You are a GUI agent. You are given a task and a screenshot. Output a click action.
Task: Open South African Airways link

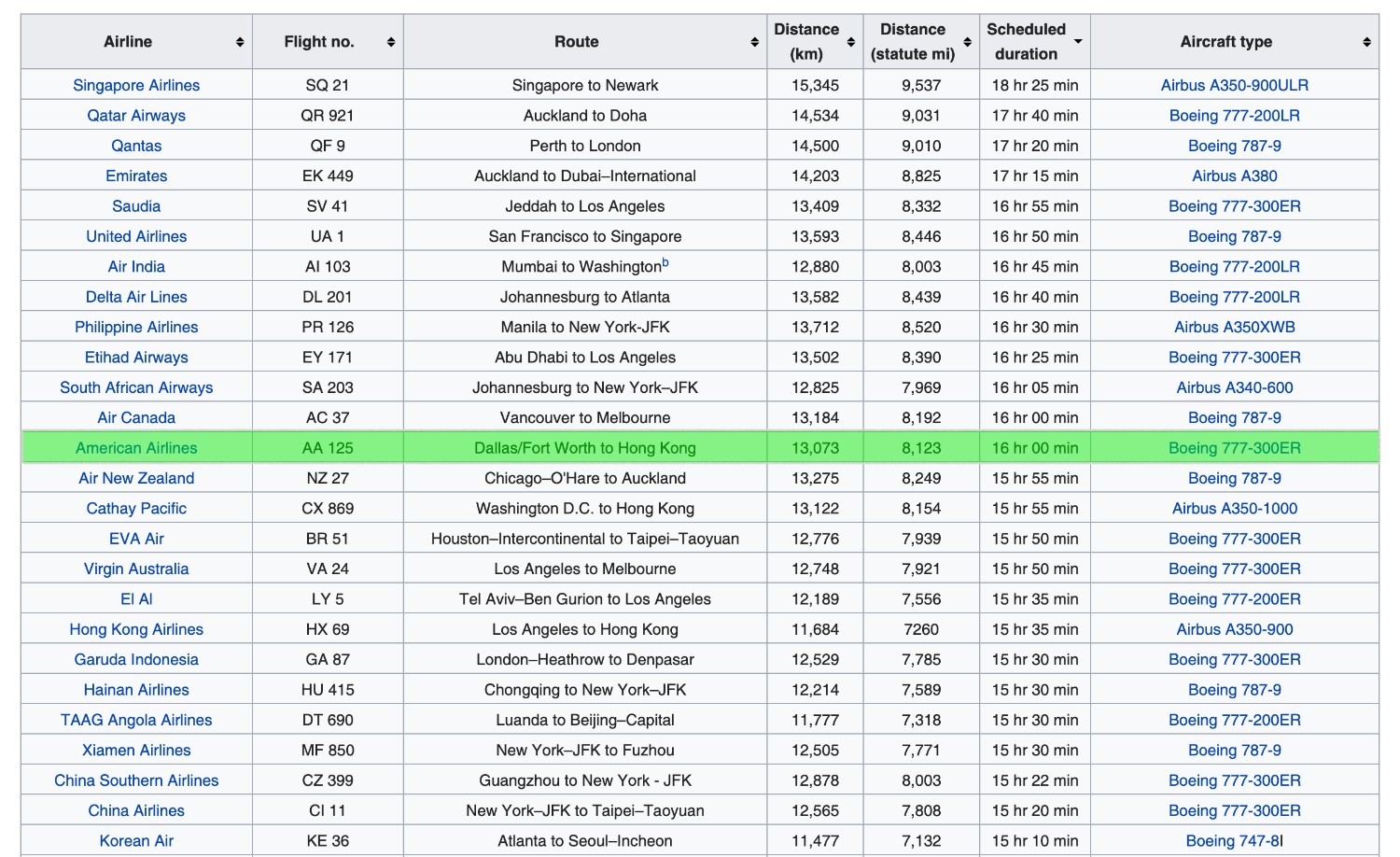[x=136, y=387]
